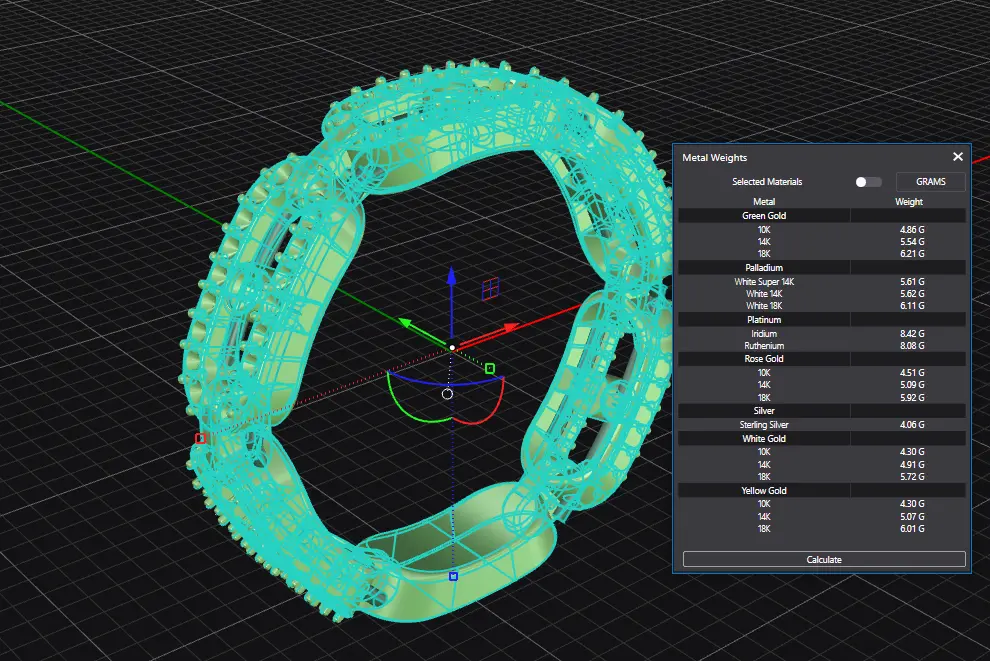Click the white gizmo origin point
The height and width of the screenshot is (661, 990).
coord(452,348)
